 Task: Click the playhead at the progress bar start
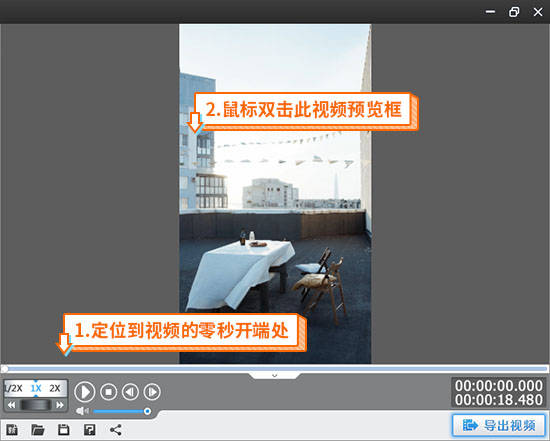pyautogui.click(x=4, y=368)
